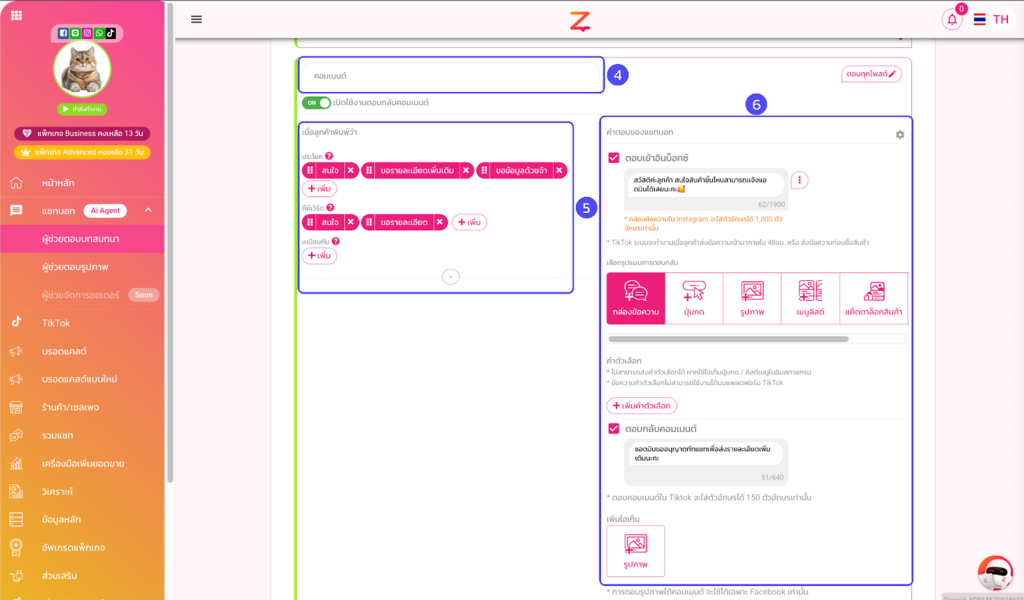Select the เมนูลิสต์ list menu reply format
Viewport: 1024px width, 600px height.
[x=810, y=299]
